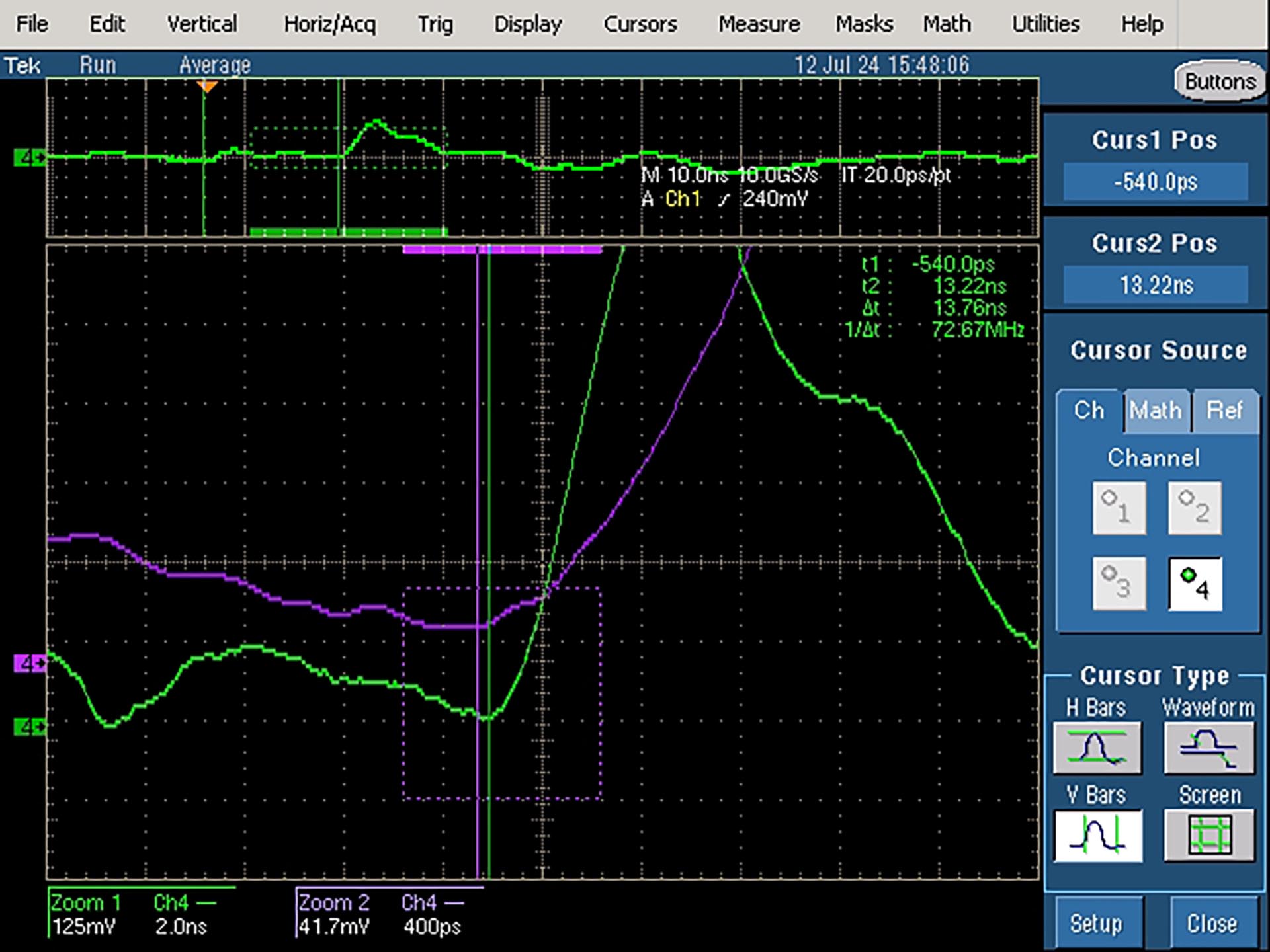
Task: Click the Tek logo label
Action: point(22,65)
